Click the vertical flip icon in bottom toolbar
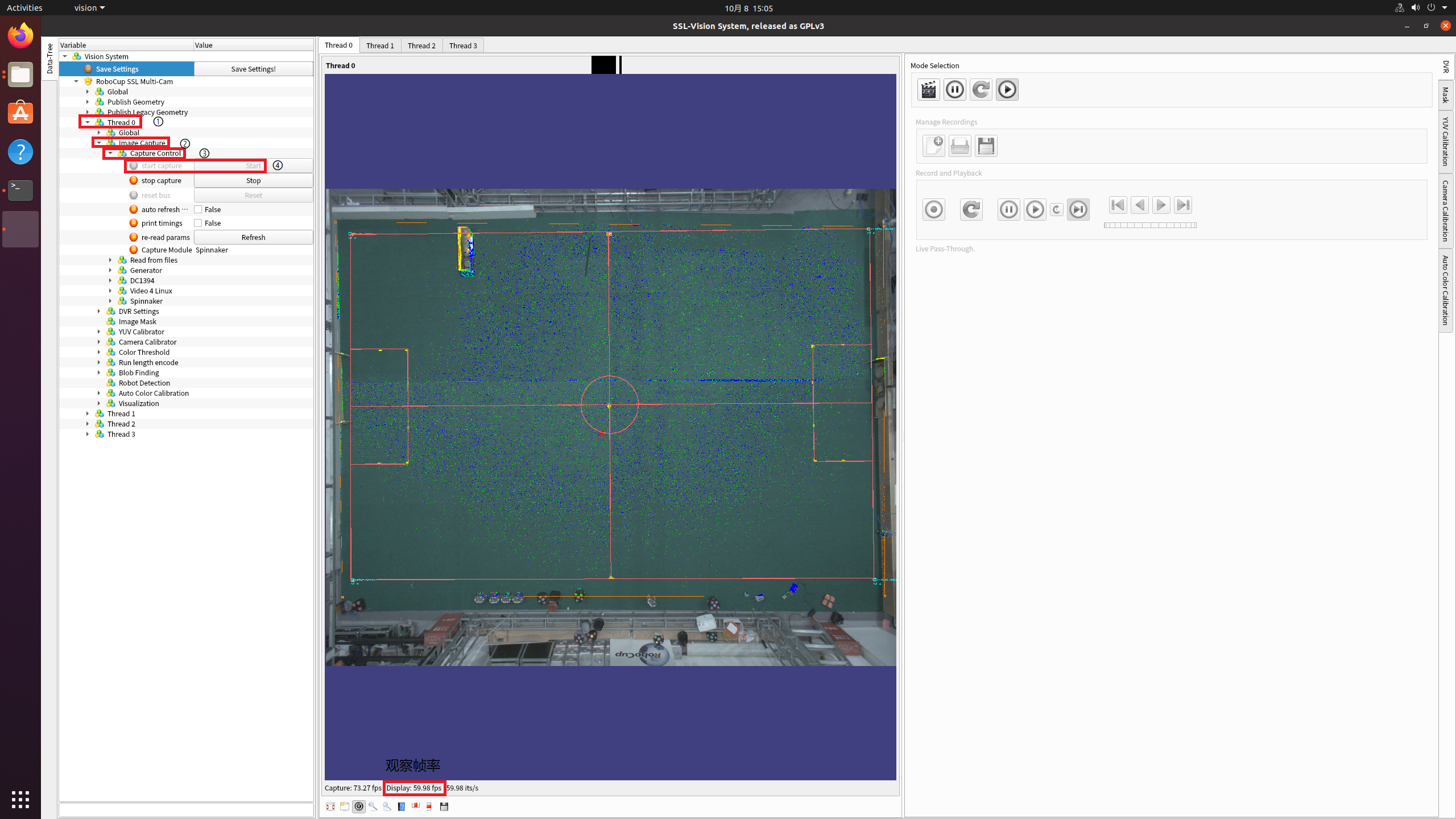The height and width of the screenshot is (819, 1456). click(429, 806)
